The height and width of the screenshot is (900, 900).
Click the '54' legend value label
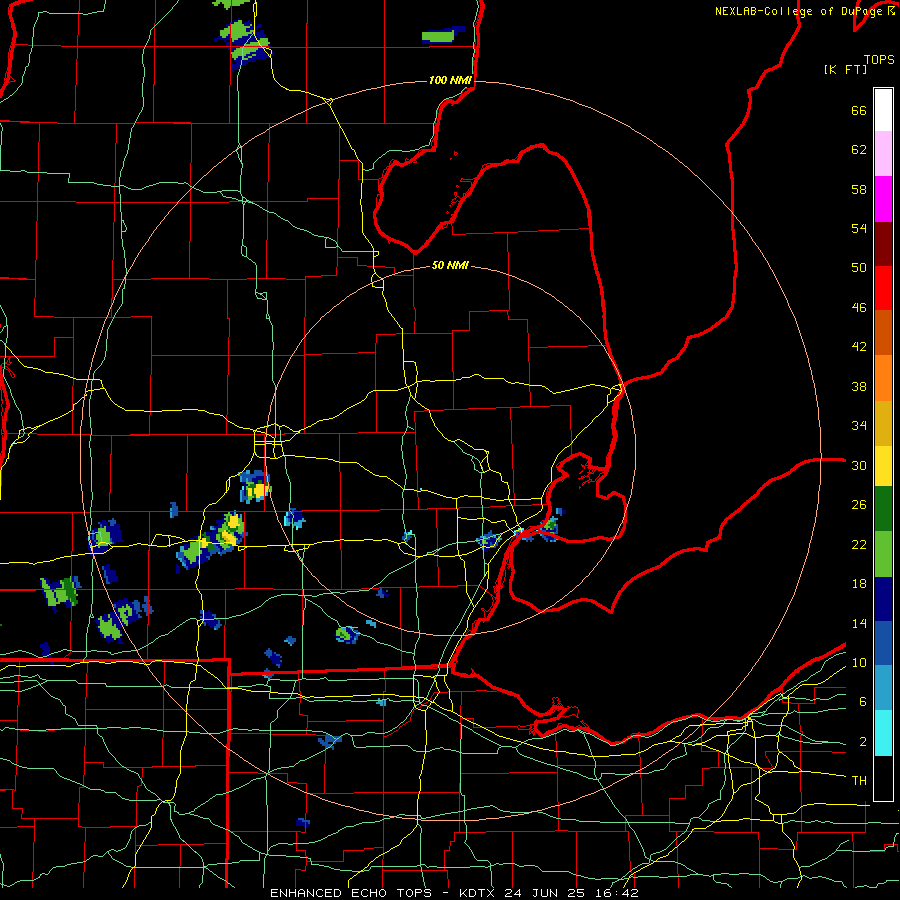[x=859, y=228]
